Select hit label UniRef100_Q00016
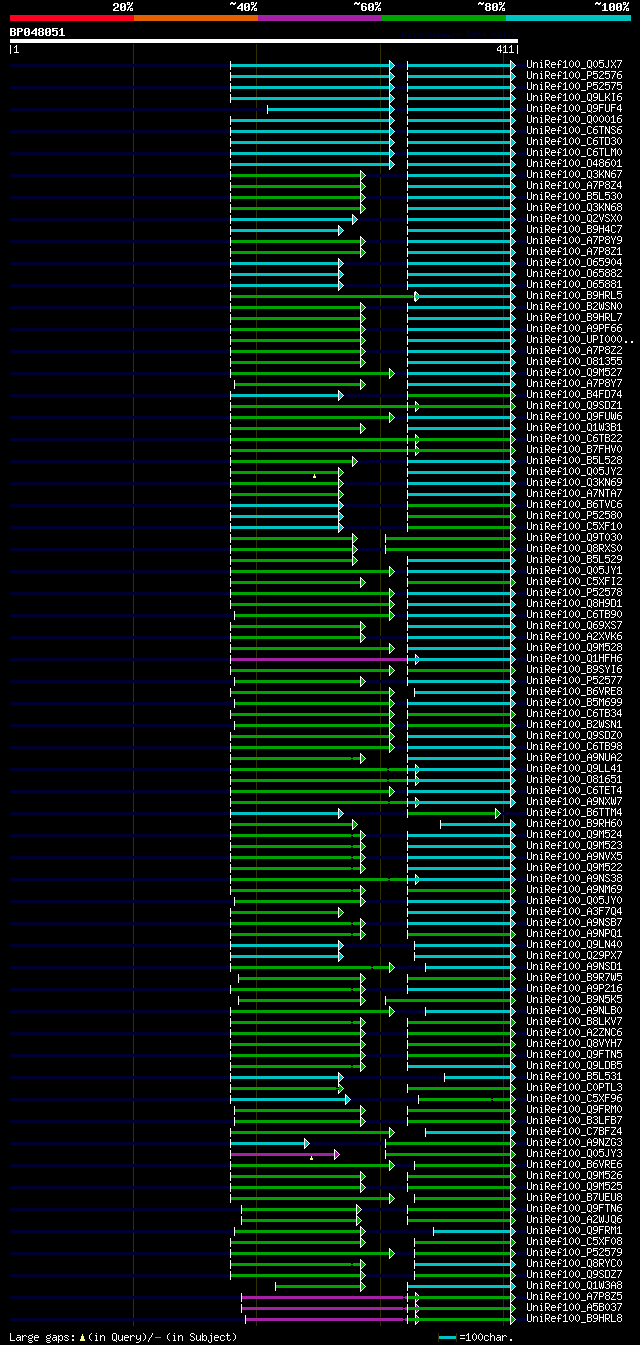 [574, 119]
